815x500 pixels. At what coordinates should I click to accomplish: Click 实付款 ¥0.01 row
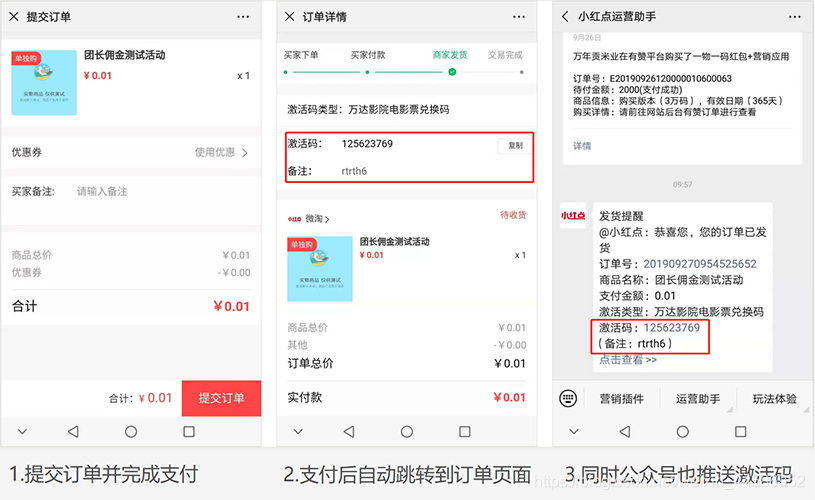click(406, 398)
